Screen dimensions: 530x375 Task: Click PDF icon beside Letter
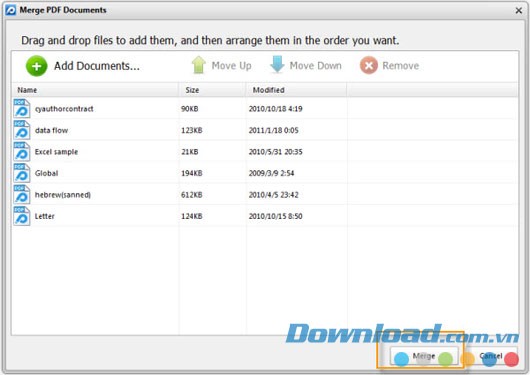coord(22,216)
